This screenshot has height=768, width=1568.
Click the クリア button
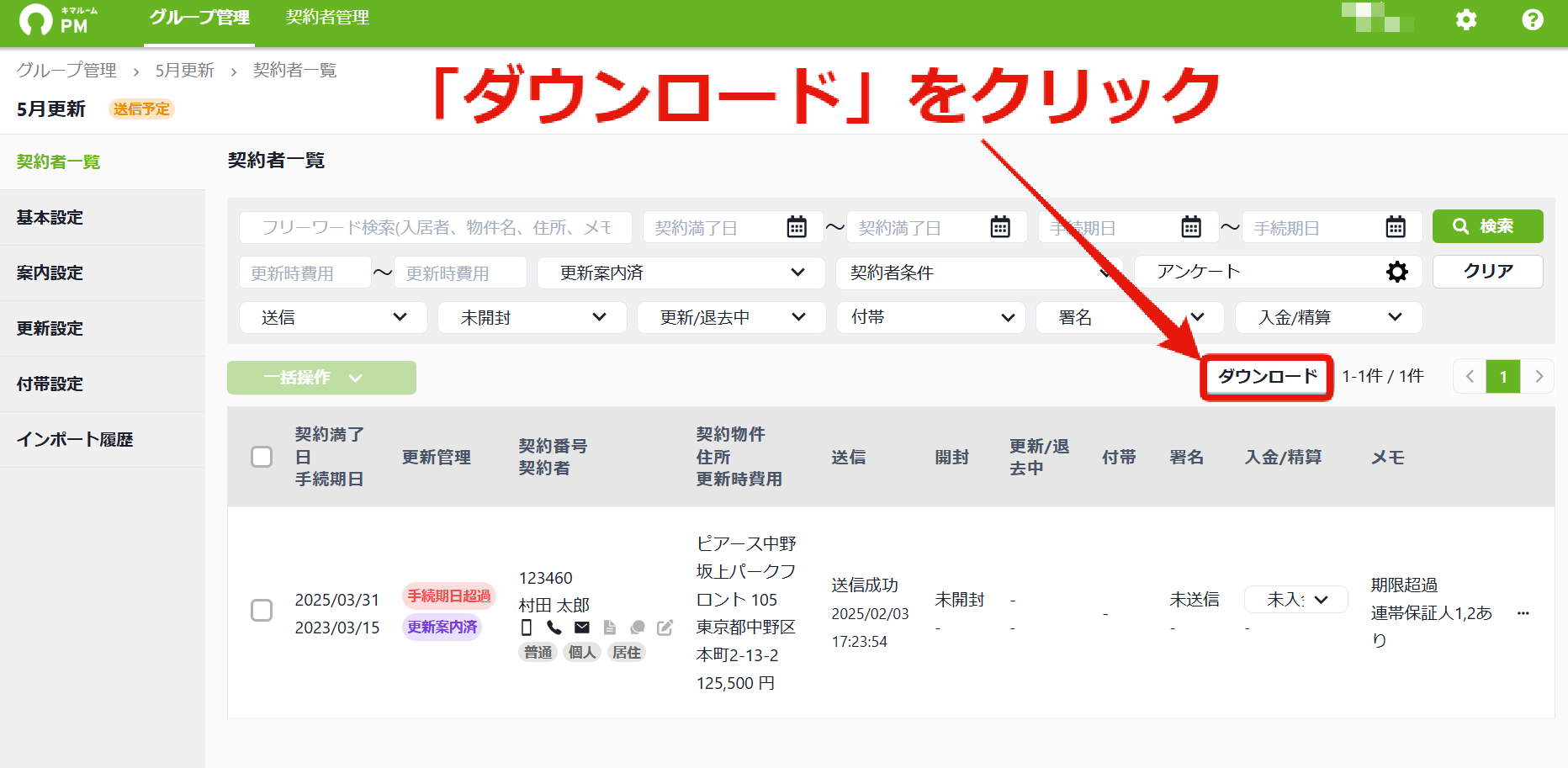1487,272
